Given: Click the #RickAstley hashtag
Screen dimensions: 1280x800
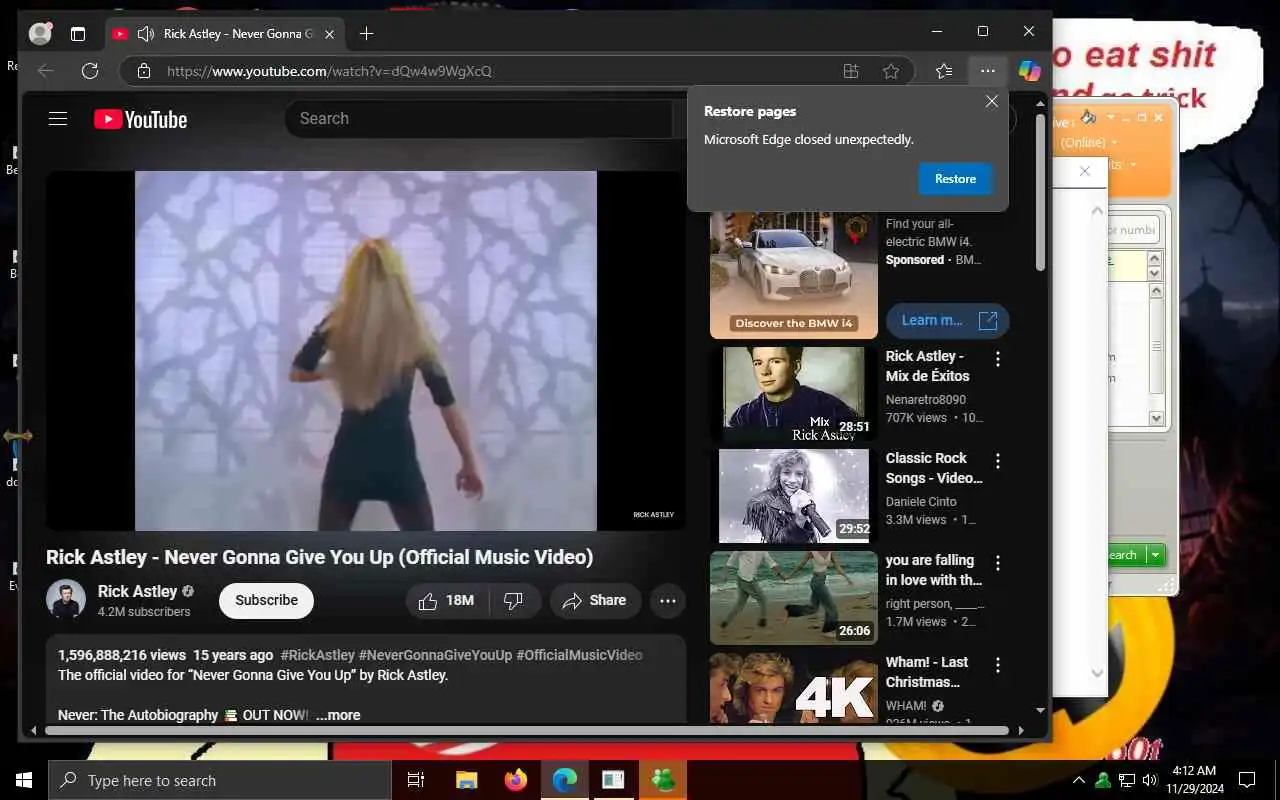Looking at the screenshot, I should 318,655.
